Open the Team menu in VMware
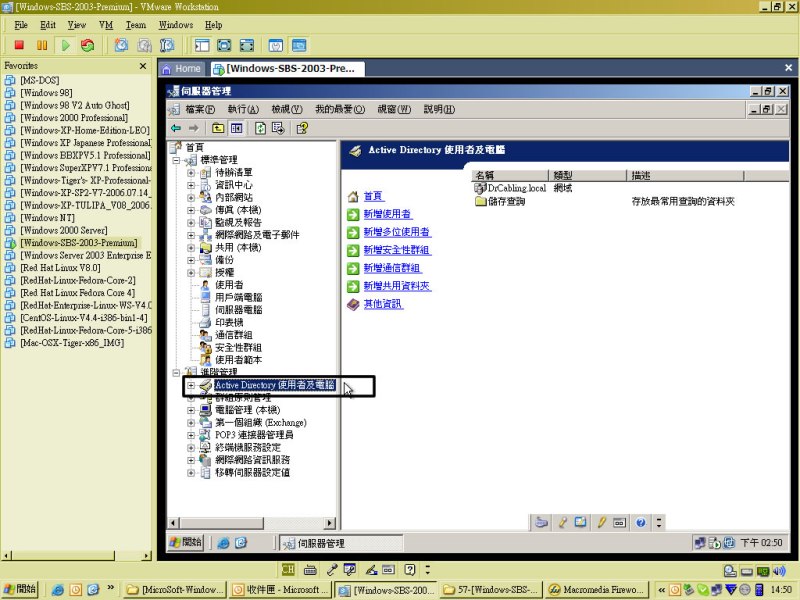The height and width of the screenshot is (600, 800). (x=136, y=25)
